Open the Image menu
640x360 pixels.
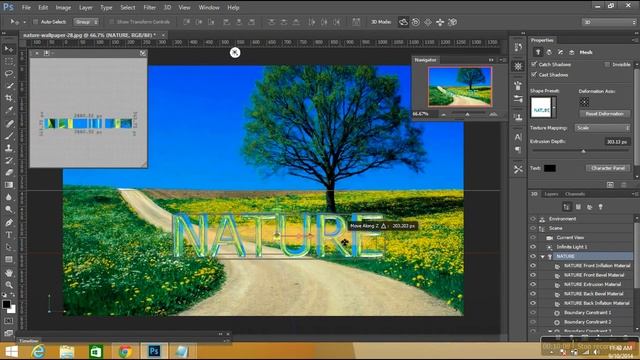[x=63, y=7]
